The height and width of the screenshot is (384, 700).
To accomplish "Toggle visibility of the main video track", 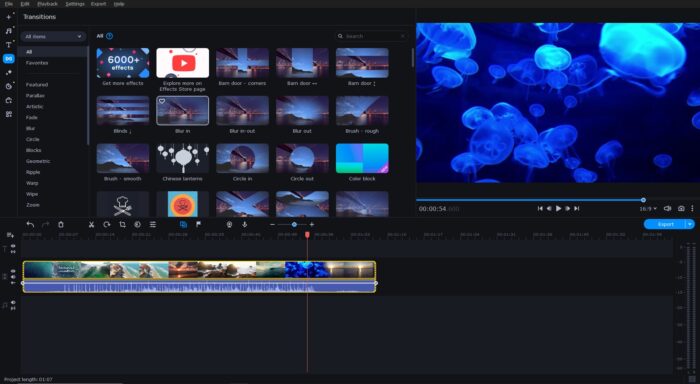I will pyautogui.click(x=13, y=271).
